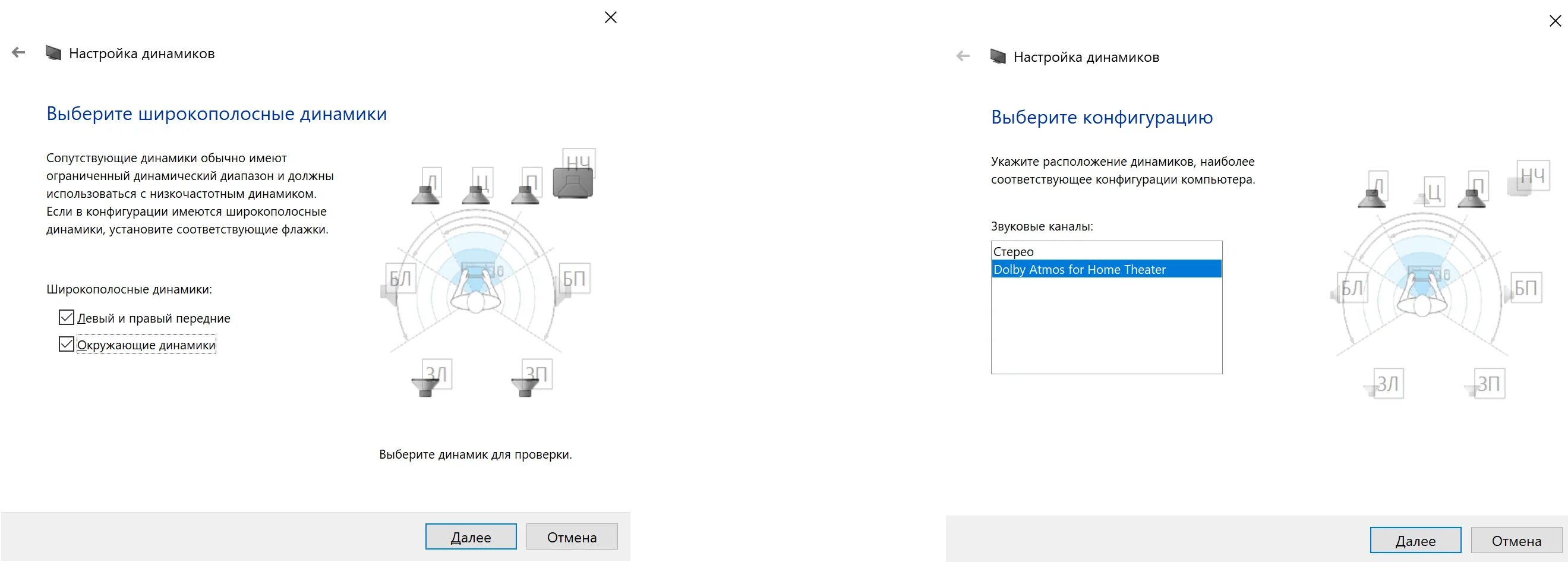Test the ЗЛ rear left speaker in full-range speakers window
The height and width of the screenshot is (562, 1568).
[x=431, y=378]
